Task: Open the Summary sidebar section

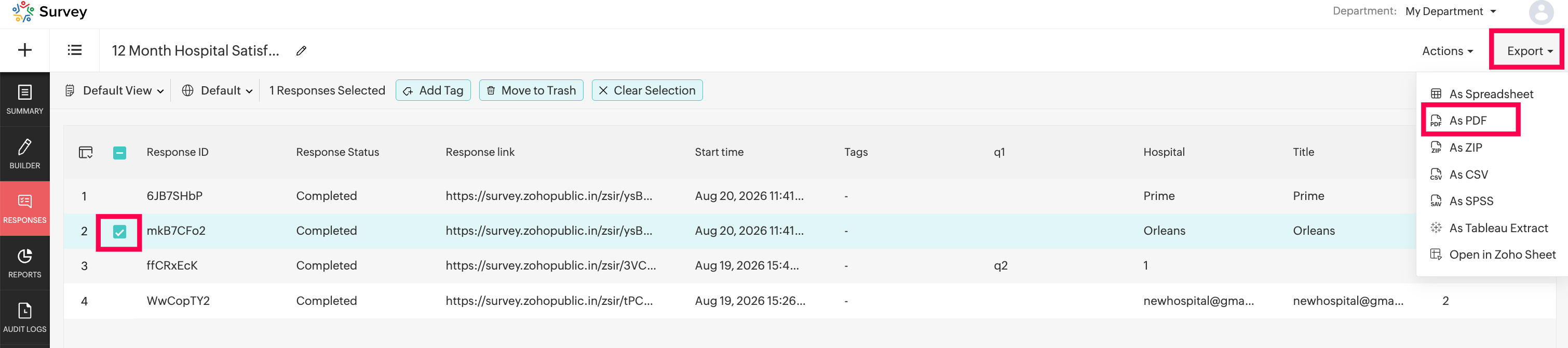Action: [25, 99]
